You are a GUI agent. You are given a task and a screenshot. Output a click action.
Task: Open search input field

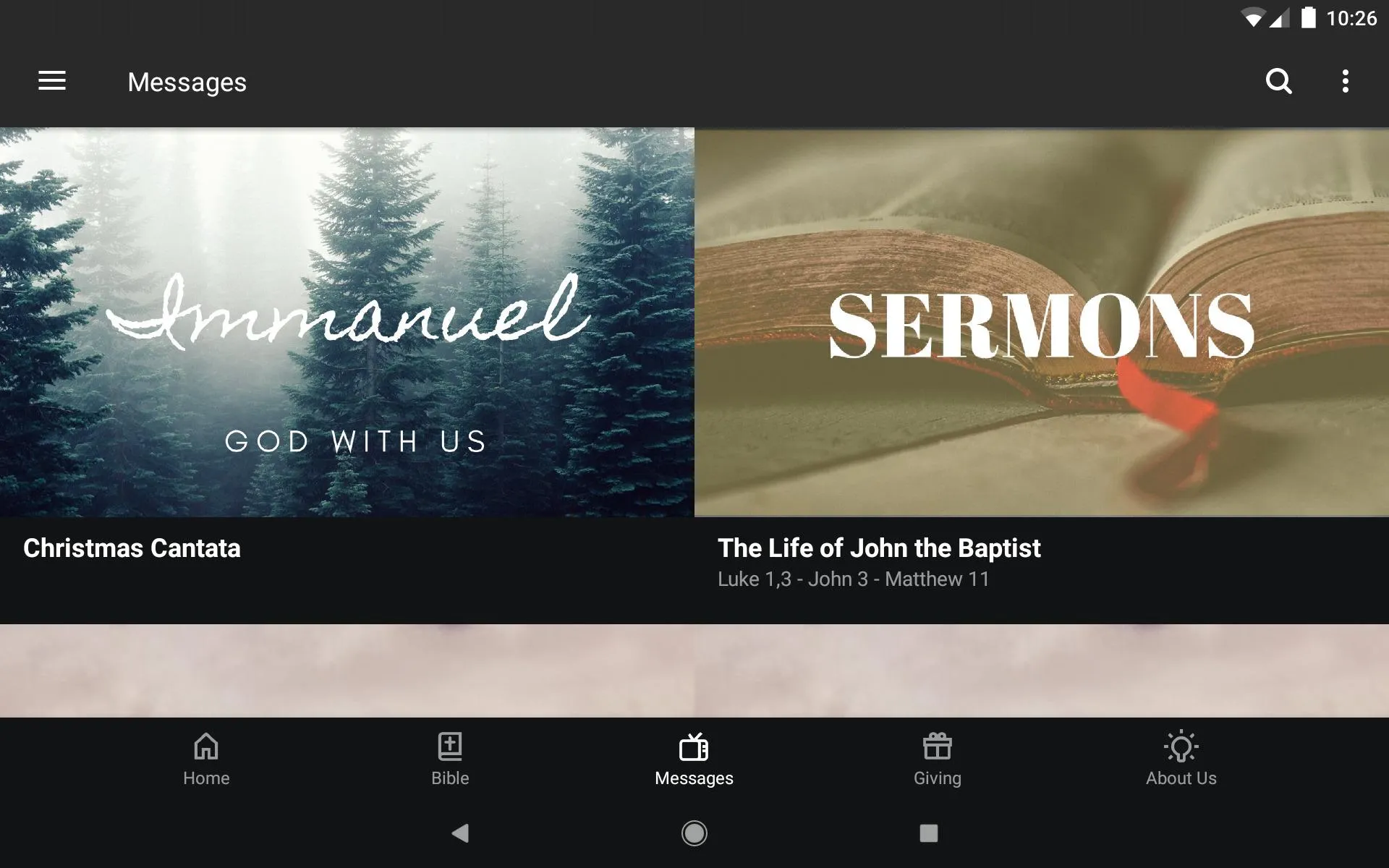coord(1278,82)
